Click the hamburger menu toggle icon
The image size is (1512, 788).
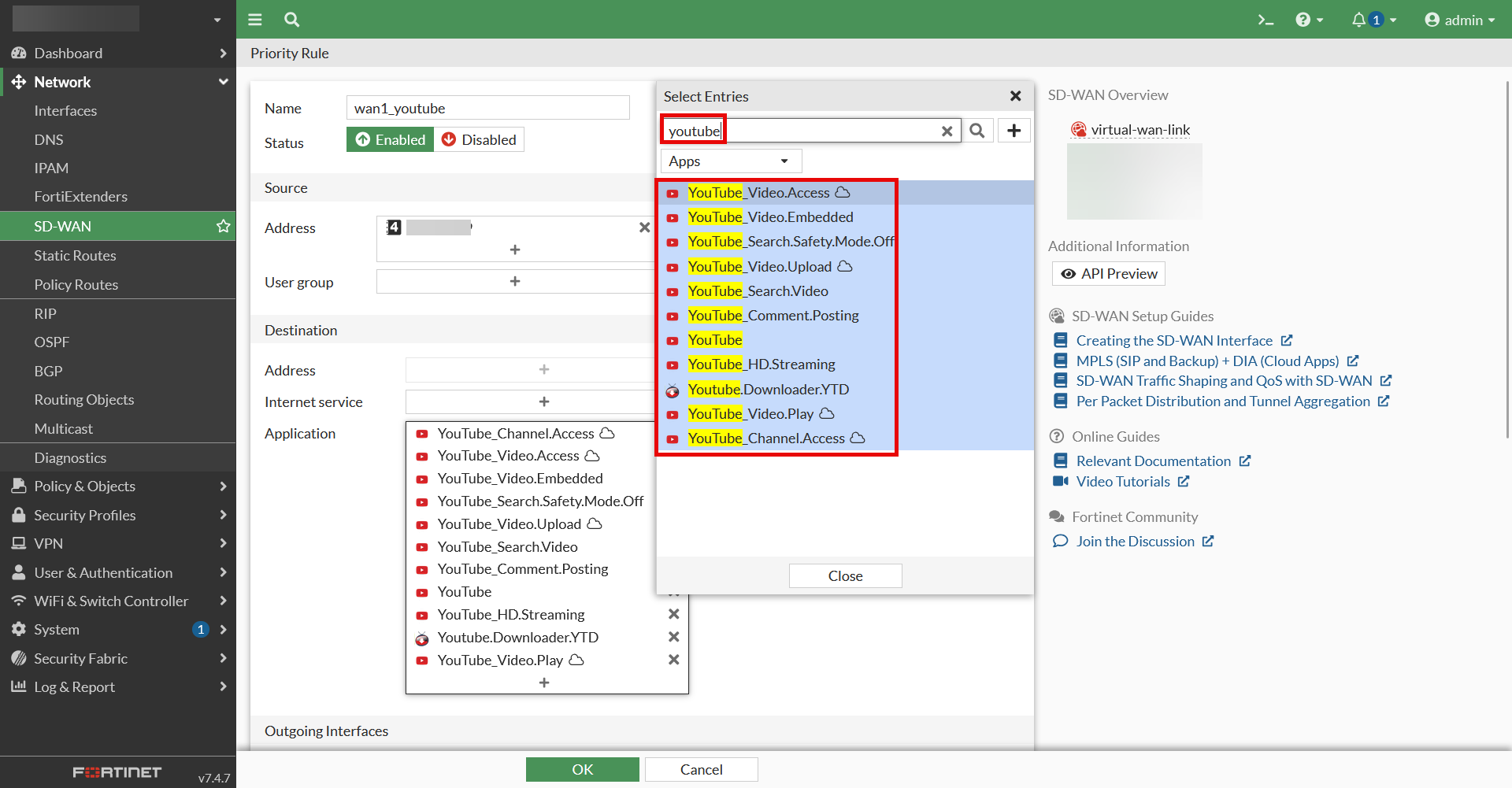[x=255, y=20]
